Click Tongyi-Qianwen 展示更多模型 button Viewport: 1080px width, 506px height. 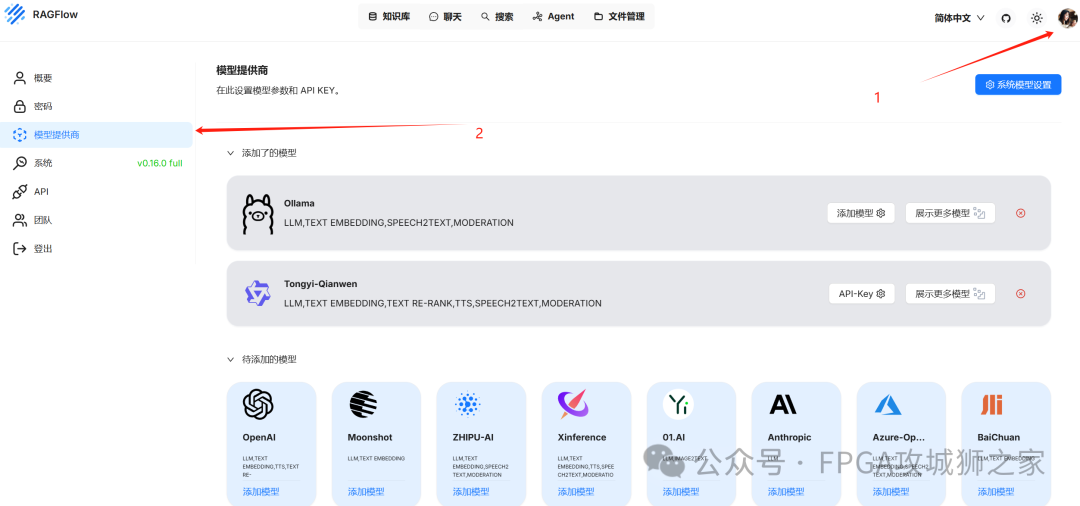[x=950, y=293]
